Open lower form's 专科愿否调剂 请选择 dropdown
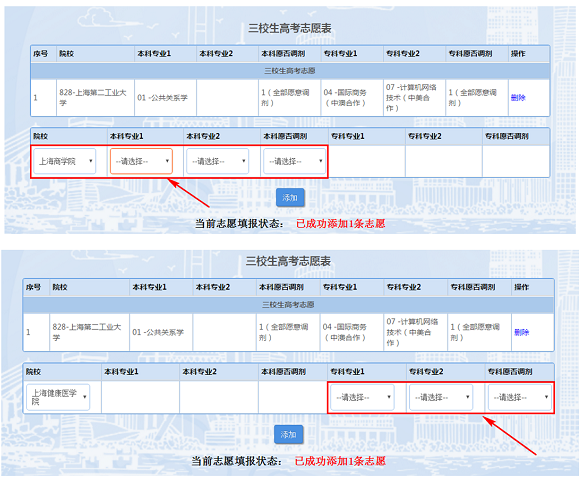 520,397
